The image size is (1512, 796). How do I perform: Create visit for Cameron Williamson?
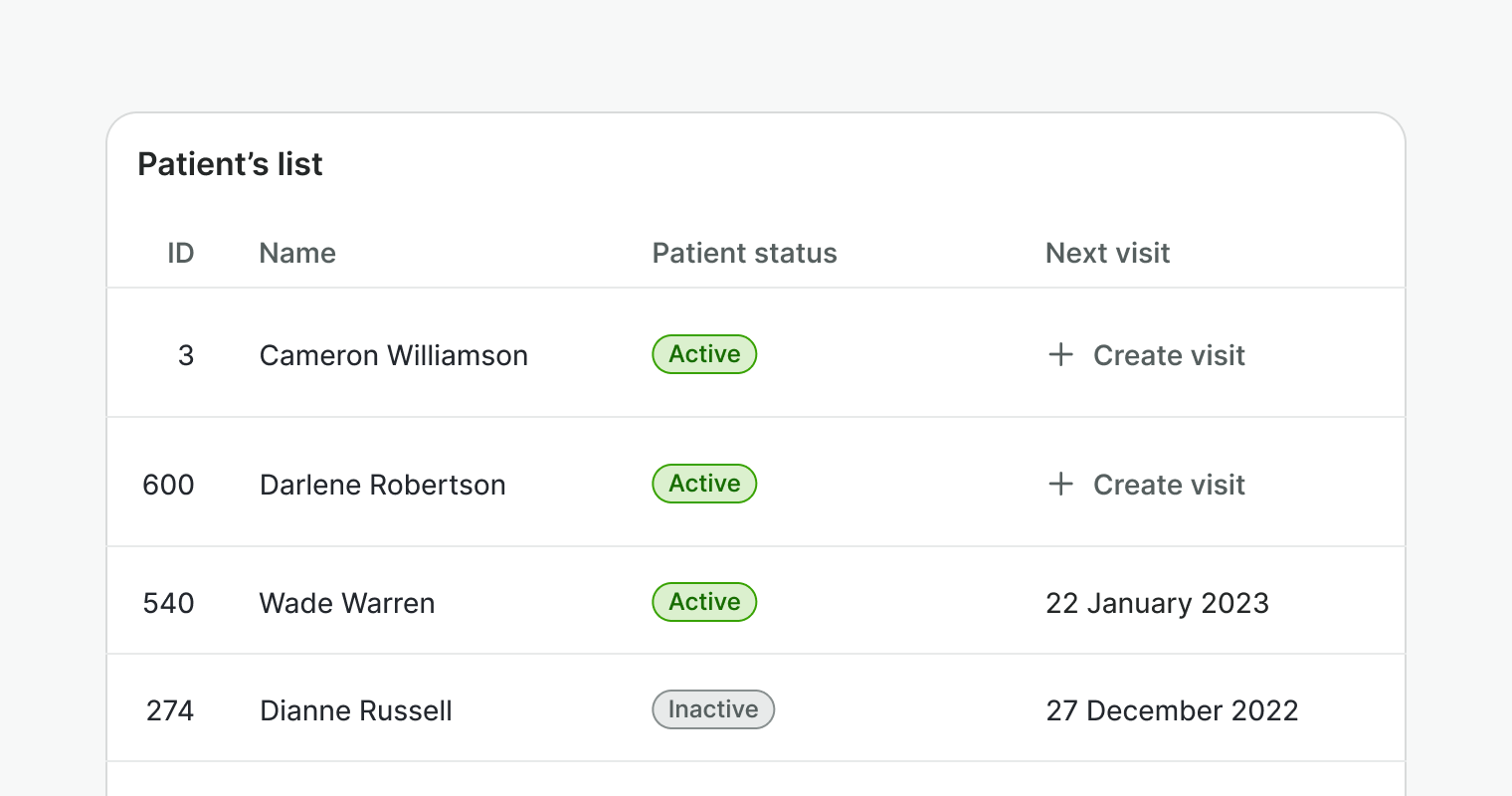1168,355
